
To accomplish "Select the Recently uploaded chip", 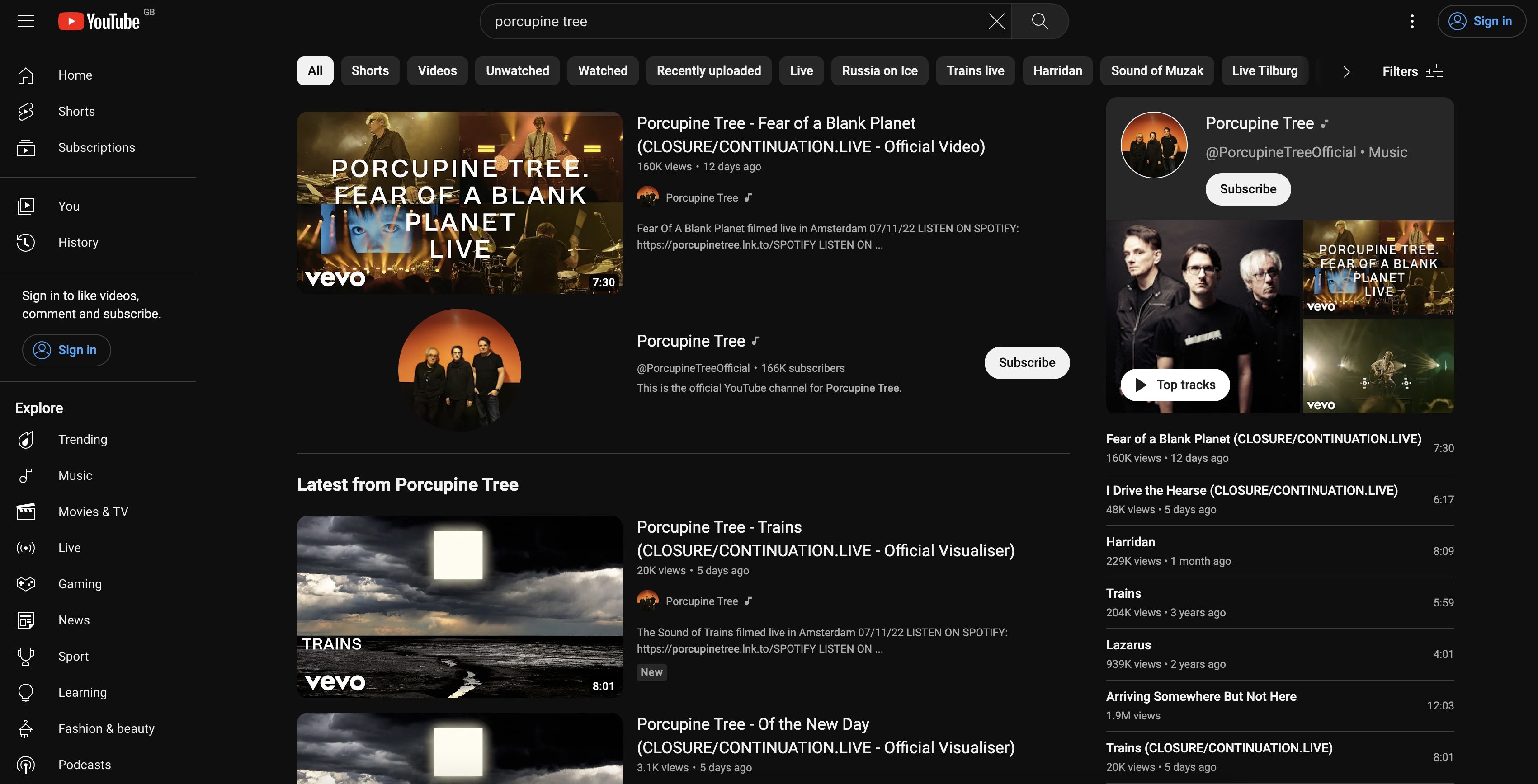I will (709, 71).
